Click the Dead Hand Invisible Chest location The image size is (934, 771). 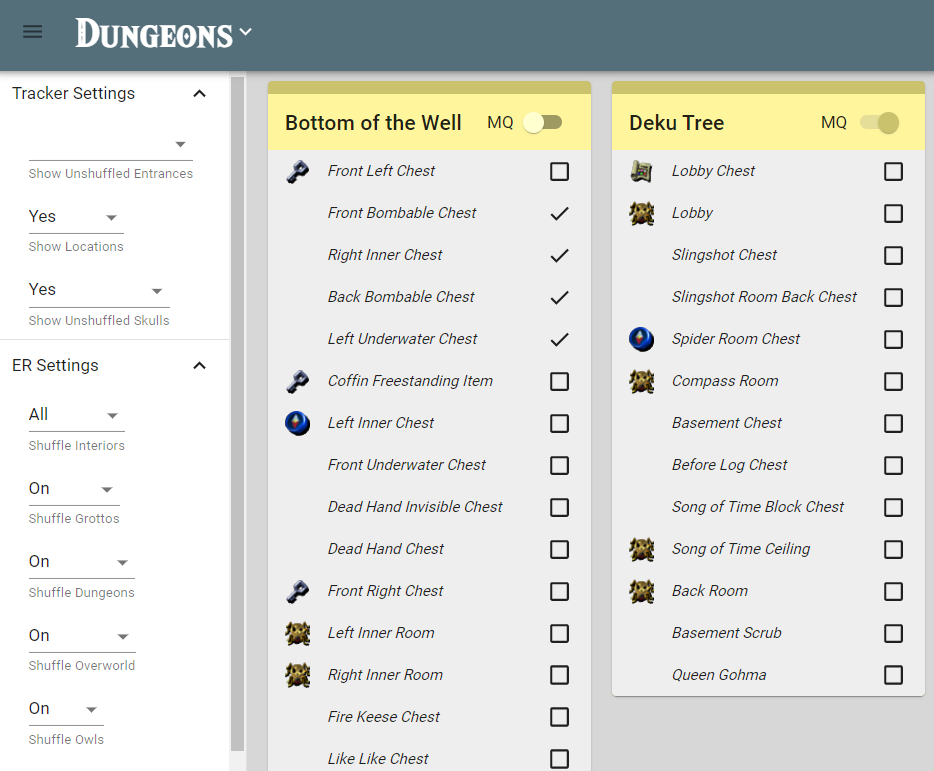click(x=415, y=507)
